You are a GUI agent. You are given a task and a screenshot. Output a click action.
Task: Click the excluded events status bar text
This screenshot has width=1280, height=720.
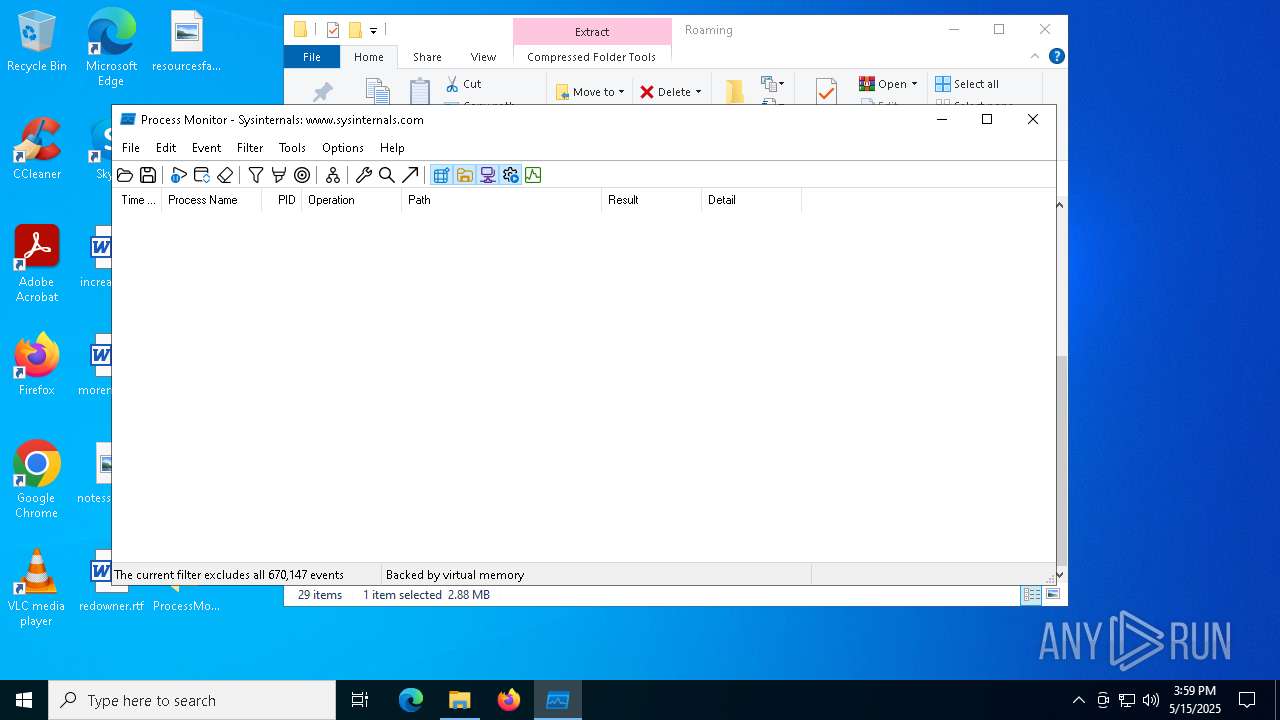229,575
